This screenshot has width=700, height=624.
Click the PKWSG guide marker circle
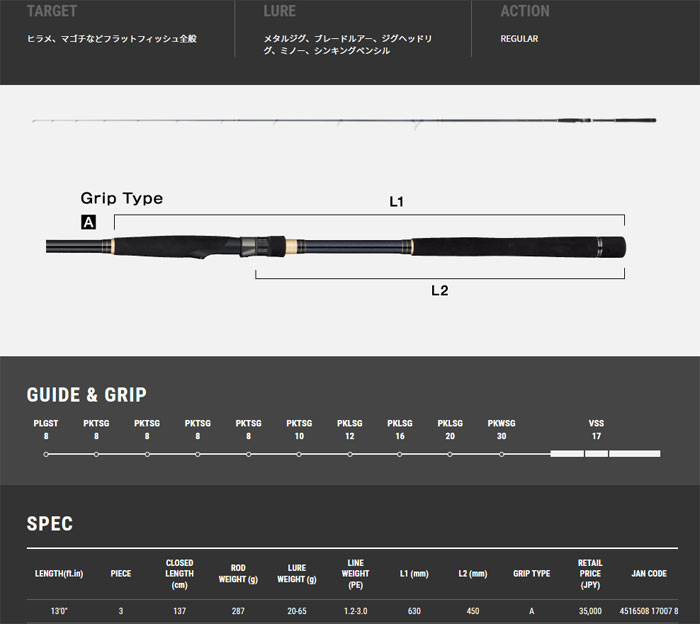pyautogui.click(x=502, y=454)
